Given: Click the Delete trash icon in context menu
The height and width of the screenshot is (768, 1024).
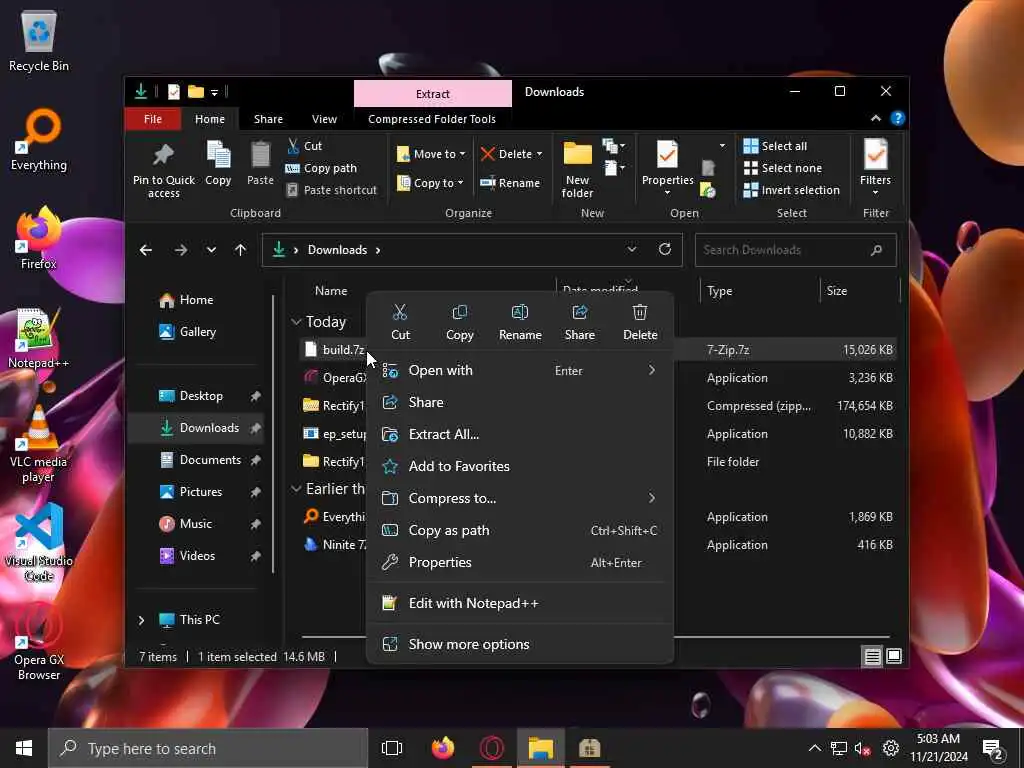Looking at the screenshot, I should [x=640, y=312].
